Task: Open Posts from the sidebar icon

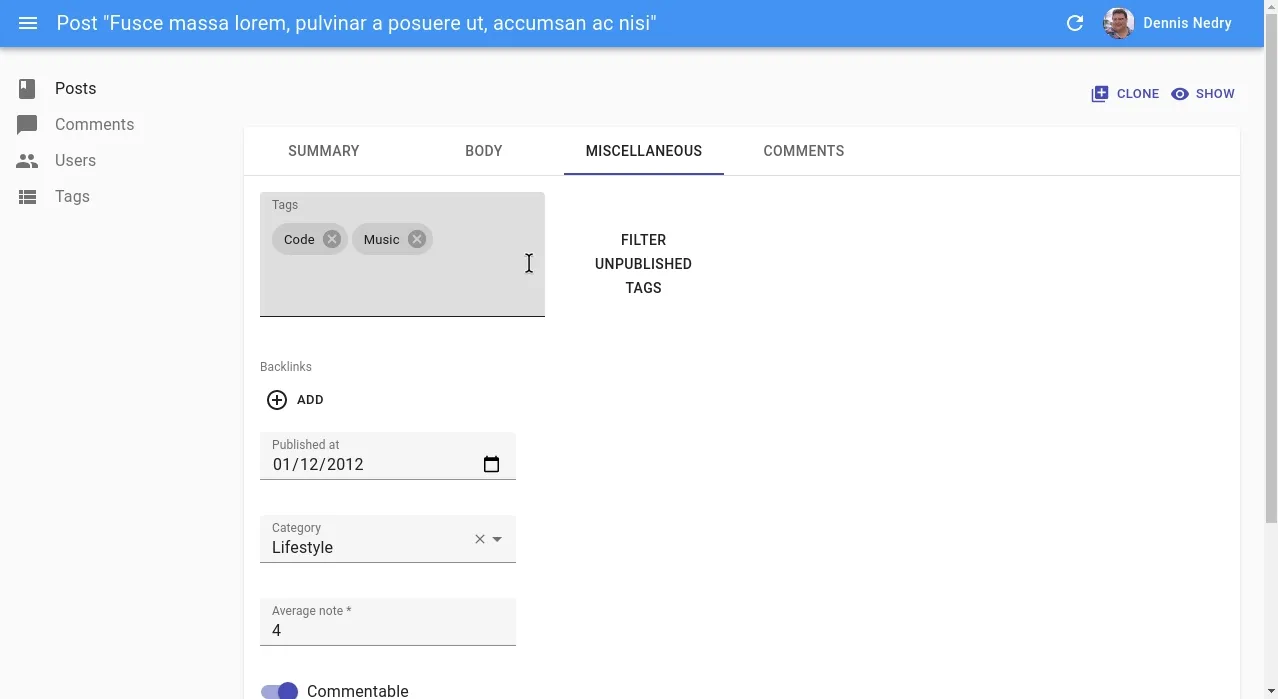Action: [27, 88]
